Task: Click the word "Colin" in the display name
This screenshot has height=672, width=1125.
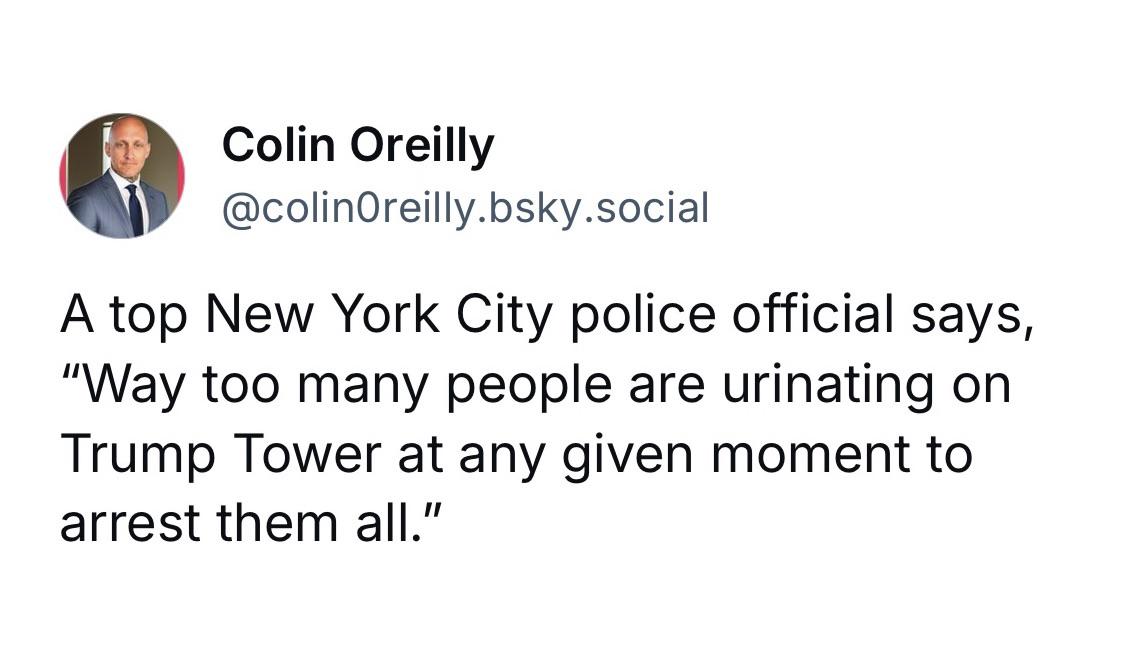Action: coord(278,144)
